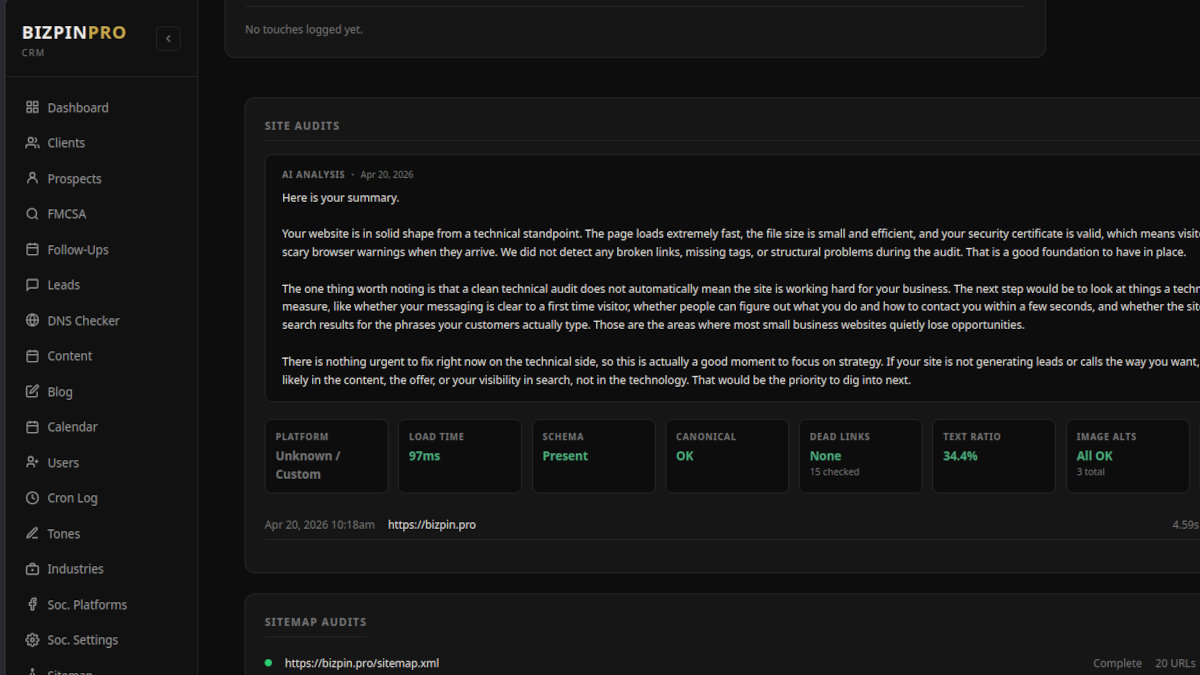Click the Soc. Settings gear icon
Image resolution: width=1200 pixels, height=675 pixels.
click(32, 640)
